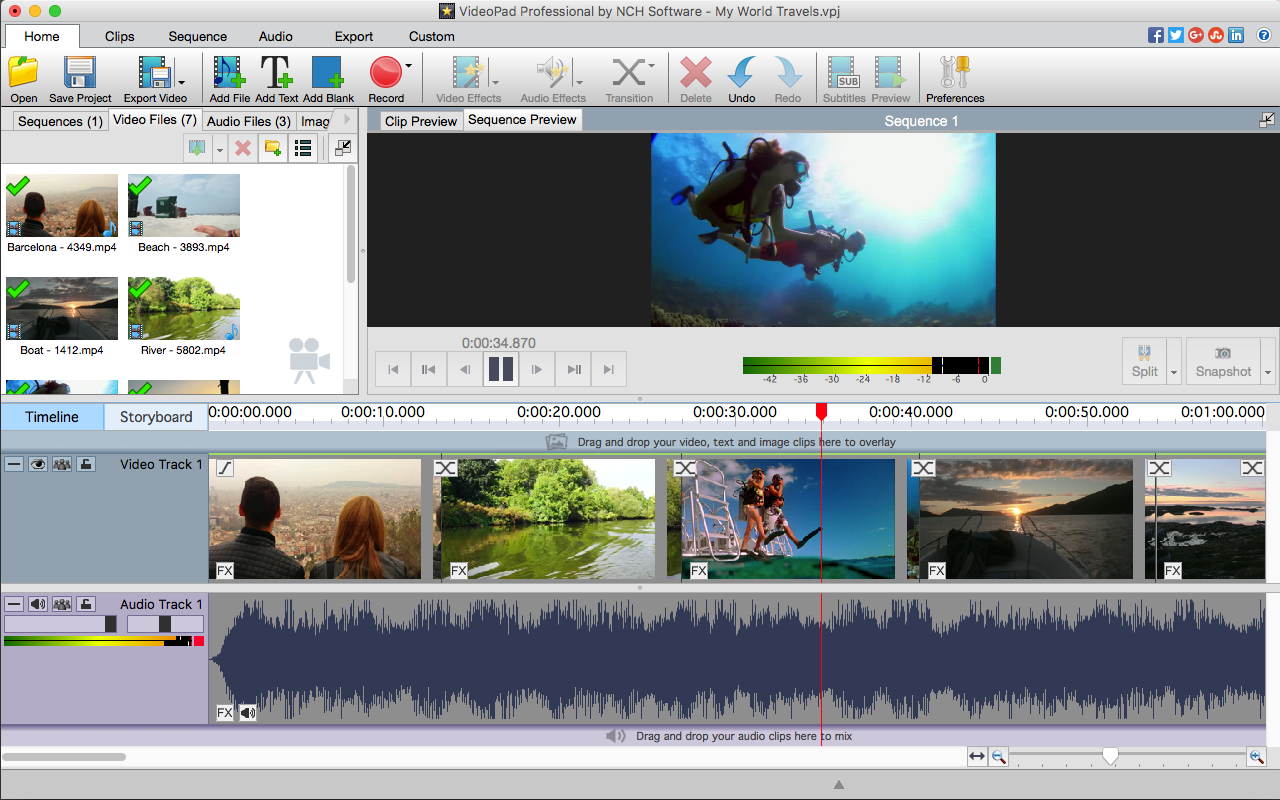Switch the media bin to list view
Viewport: 1280px width, 800px height.
(302, 148)
